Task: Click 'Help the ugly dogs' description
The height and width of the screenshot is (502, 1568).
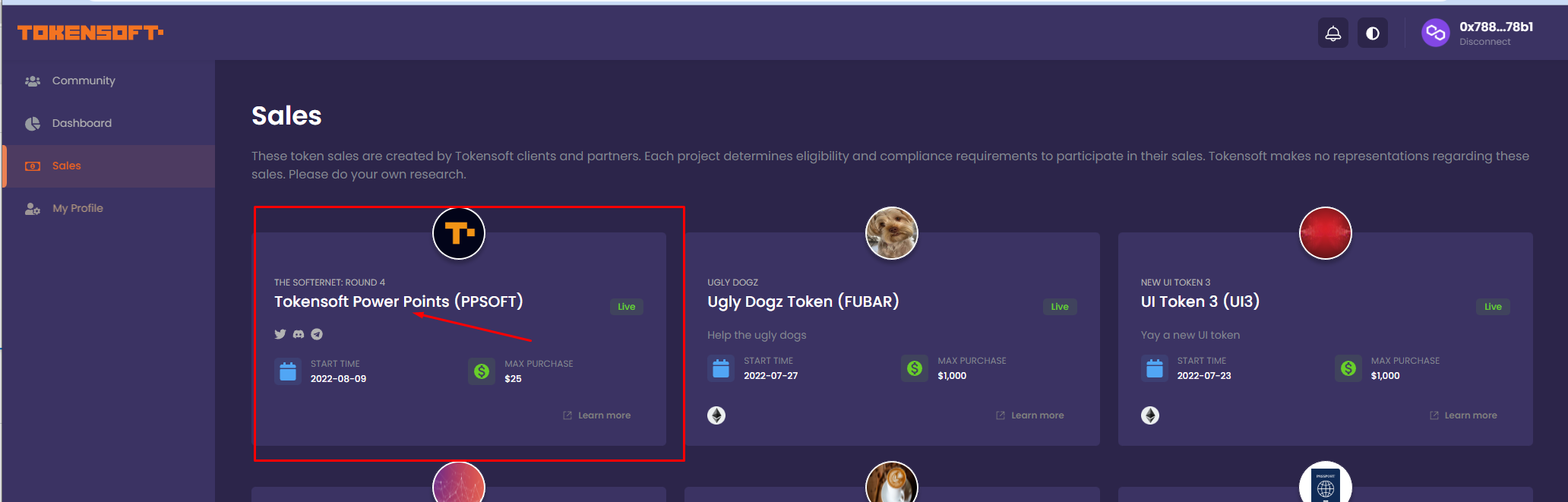Action: pyautogui.click(x=757, y=335)
